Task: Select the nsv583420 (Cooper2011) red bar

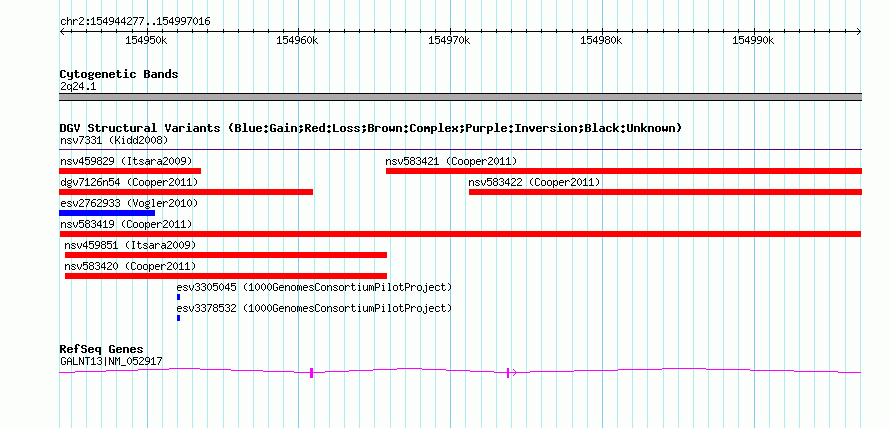Action: 226,276
